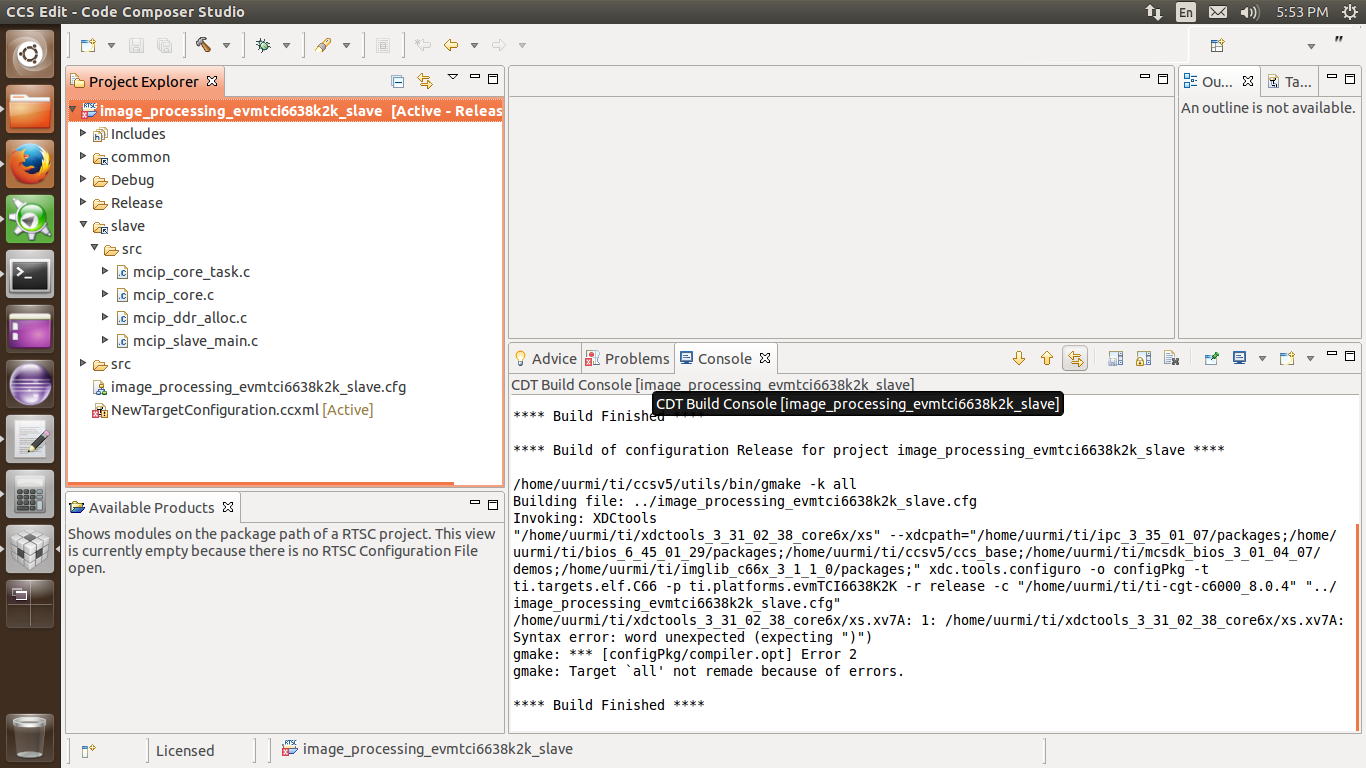Open the Target Configurations tab

pyautogui.click(x=1289, y=81)
